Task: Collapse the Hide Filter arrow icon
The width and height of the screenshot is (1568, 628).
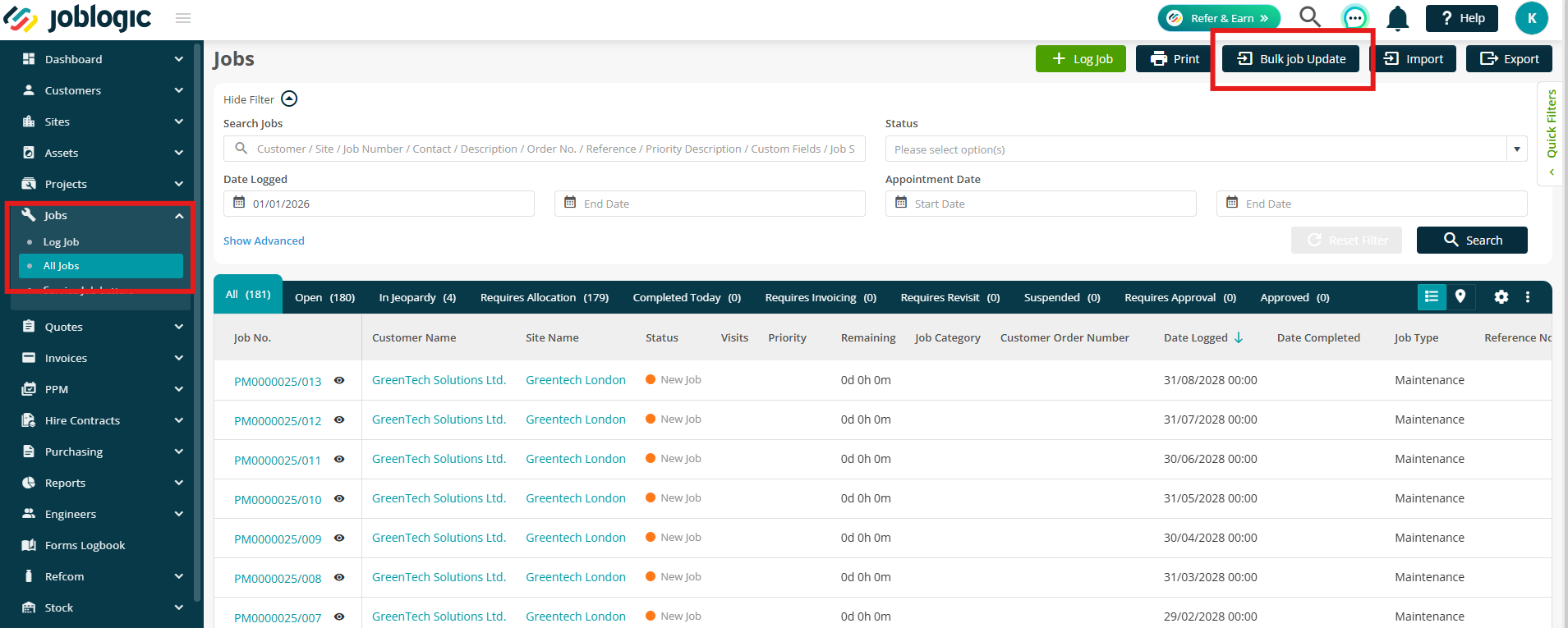Action: (289, 99)
